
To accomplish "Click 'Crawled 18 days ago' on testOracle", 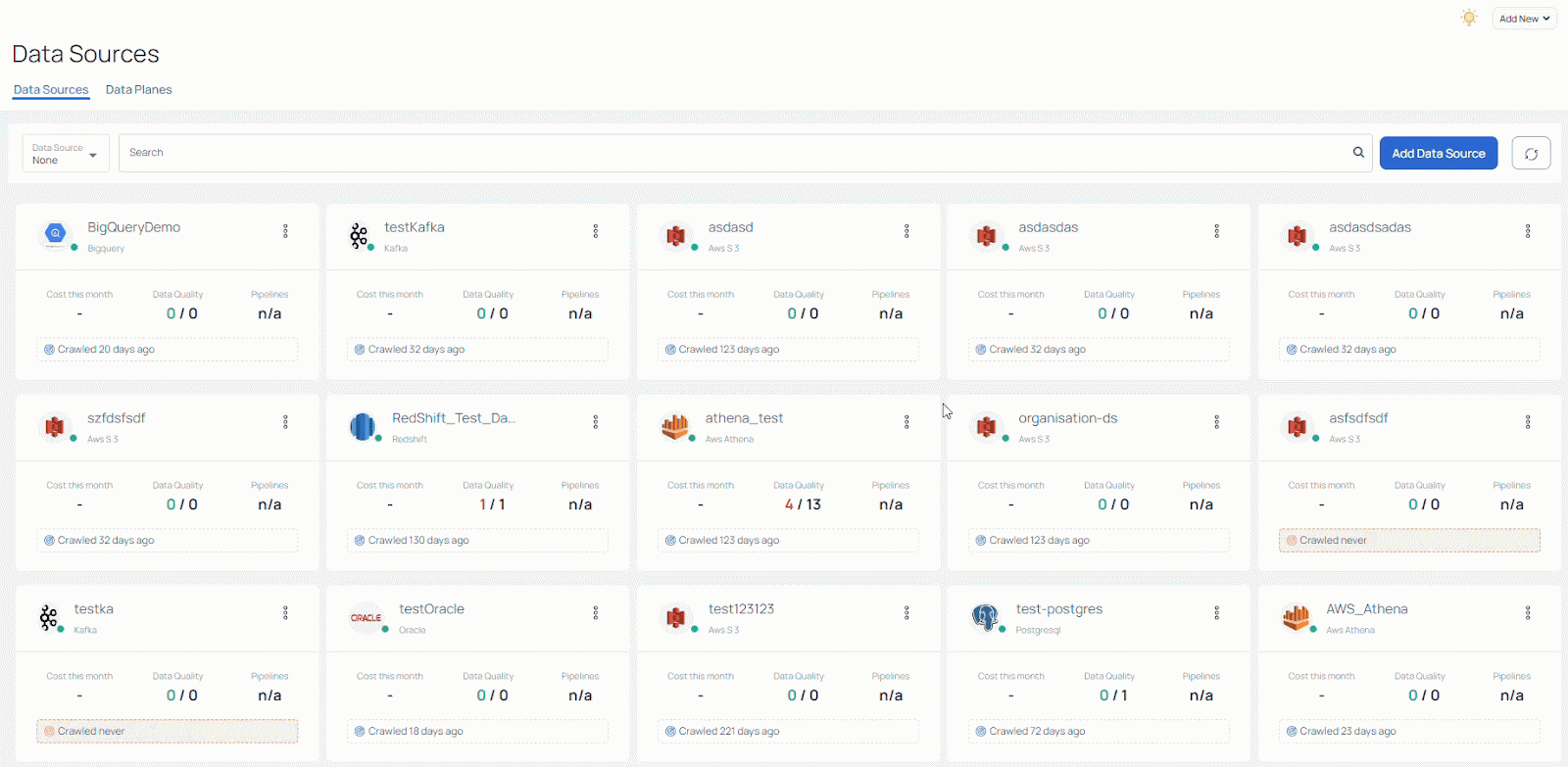I will [x=477, y=731].
